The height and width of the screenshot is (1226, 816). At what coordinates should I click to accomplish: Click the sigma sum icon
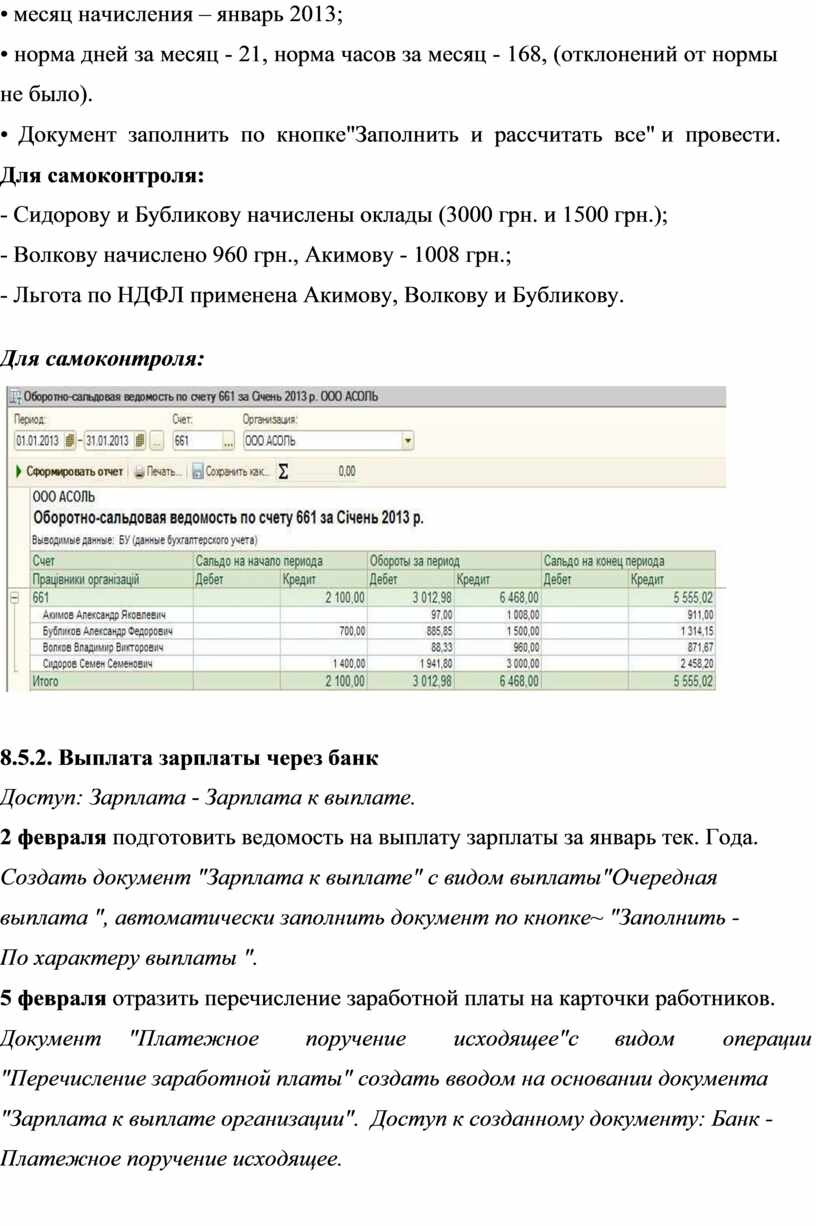[285, 470]
